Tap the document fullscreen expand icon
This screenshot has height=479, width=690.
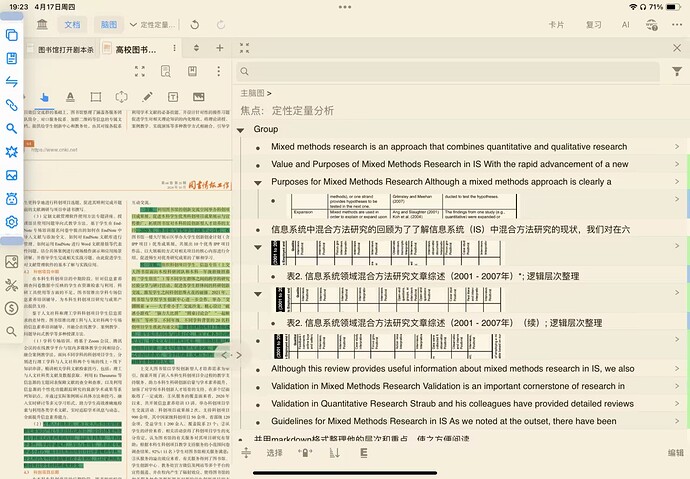[139, 71]
